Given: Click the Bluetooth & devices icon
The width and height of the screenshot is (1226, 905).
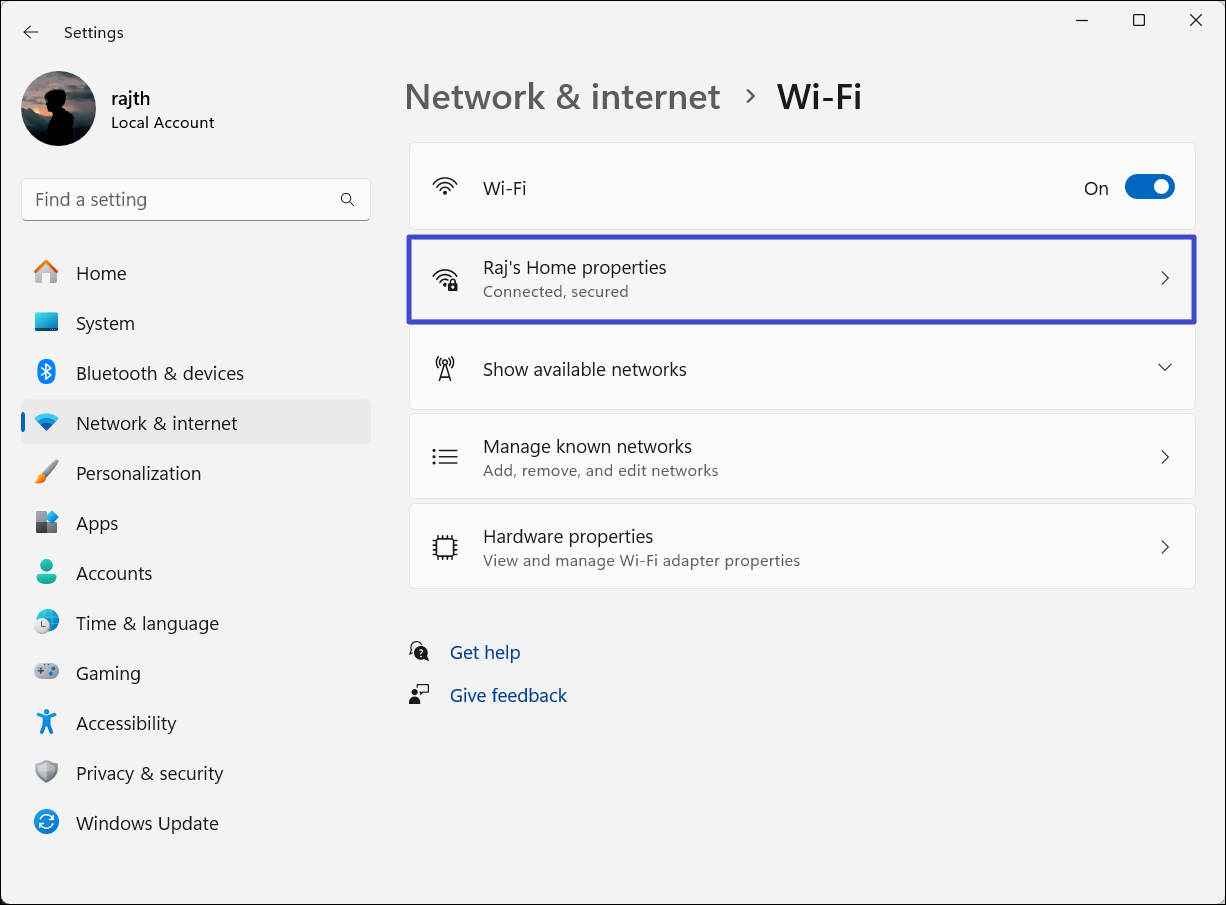Looking at the screenshot, I should click(46, 373).
